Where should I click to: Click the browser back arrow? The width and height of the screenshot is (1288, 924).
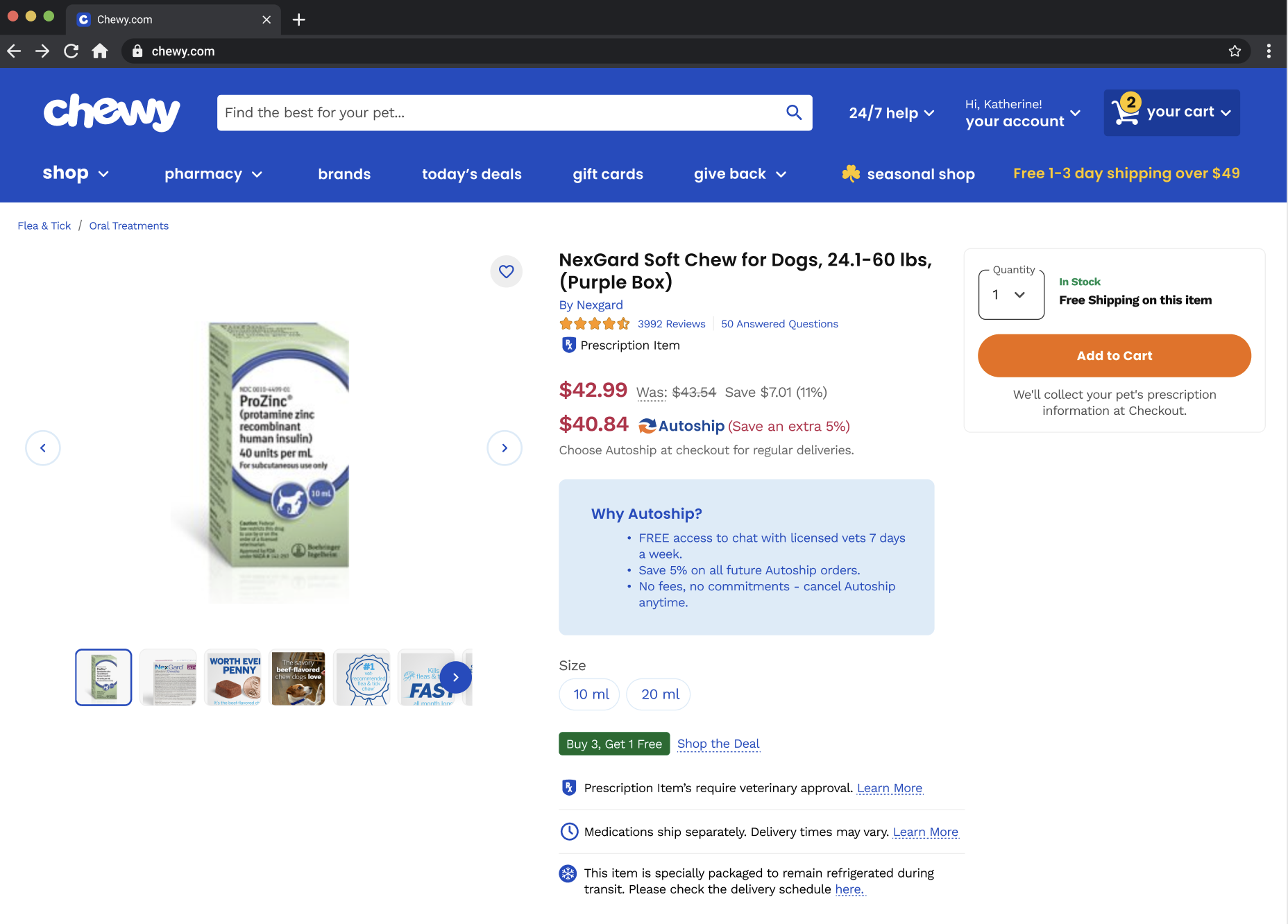[14, 51]
